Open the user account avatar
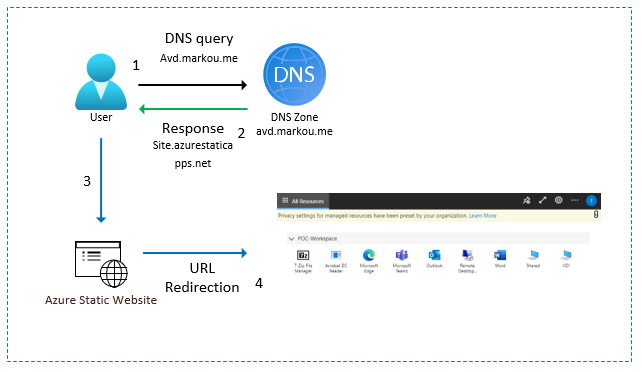The width and height of the screenshot is (642, 372). click(591, 201)
